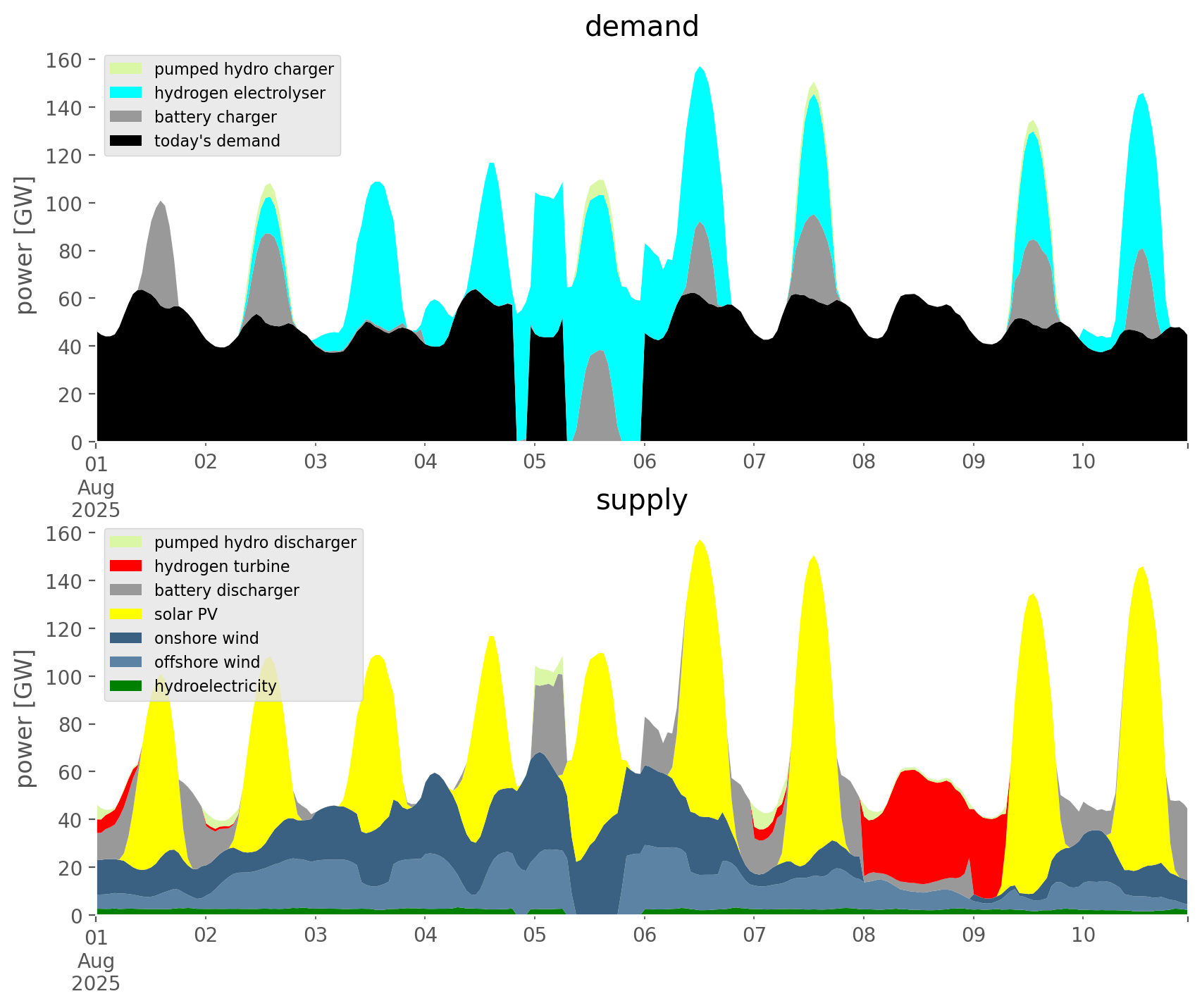Click the pumped hydro charger legend swatch
The image size is (1202, 1008).
pos(126,69)
